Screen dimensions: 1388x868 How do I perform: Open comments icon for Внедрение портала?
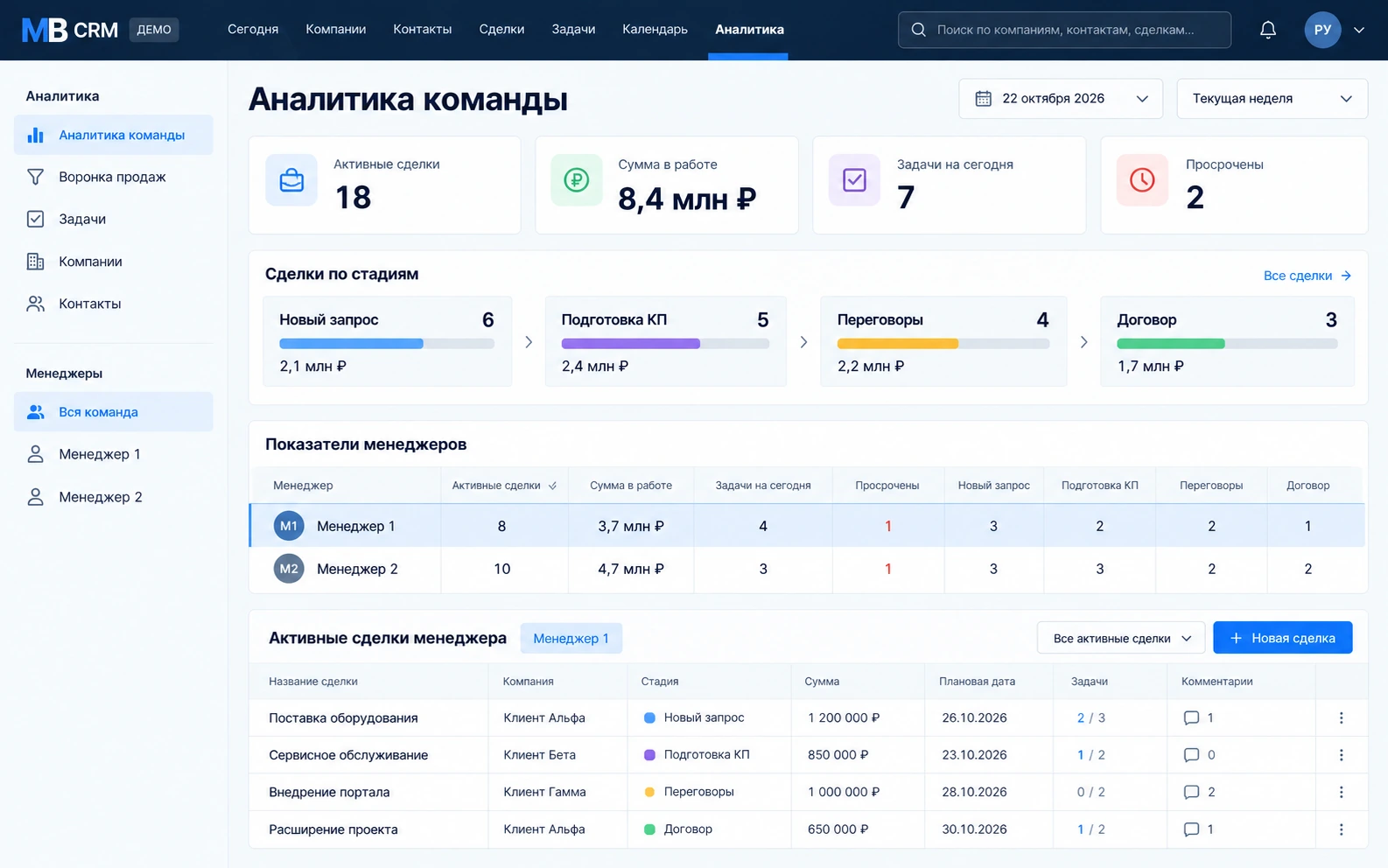1191,792
